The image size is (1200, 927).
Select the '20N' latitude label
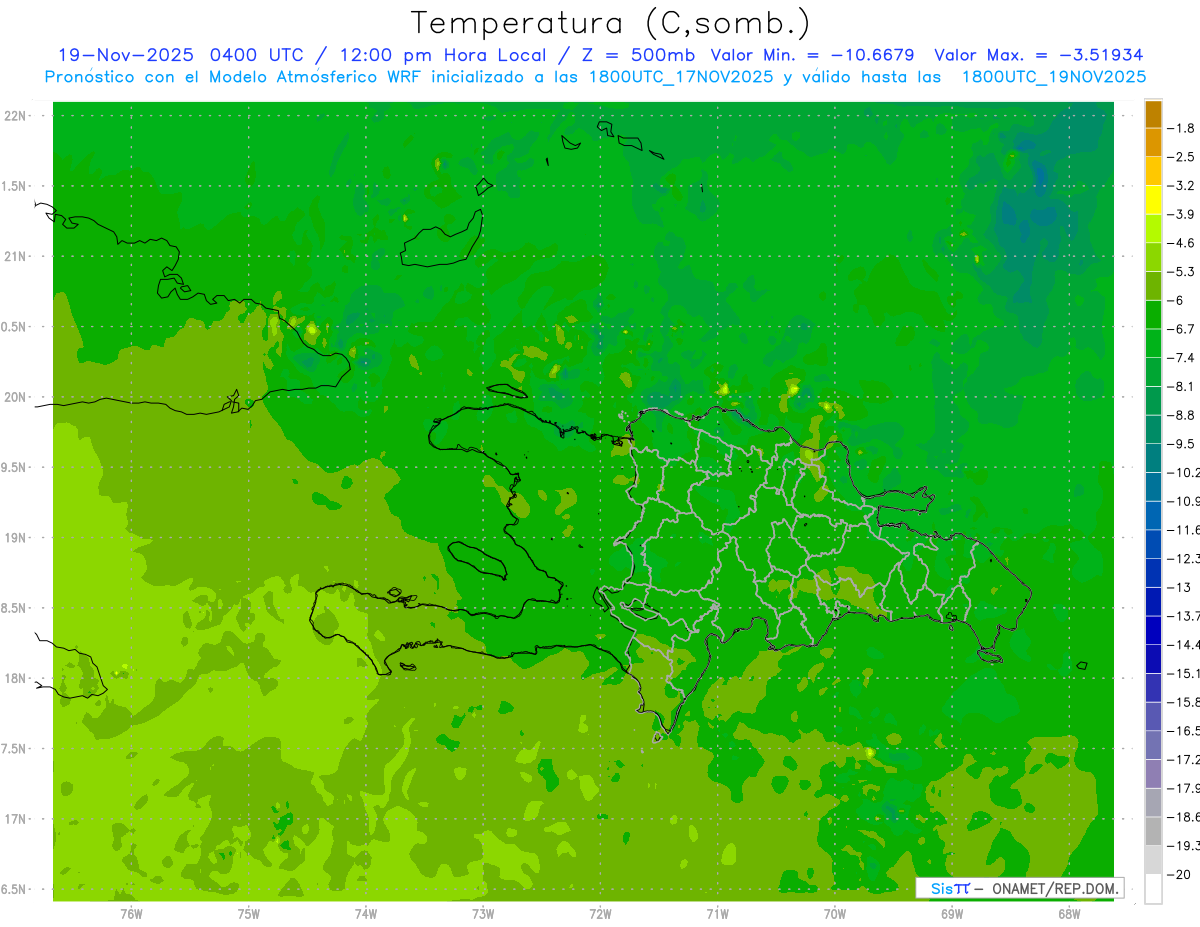click(x=16, y=397)
